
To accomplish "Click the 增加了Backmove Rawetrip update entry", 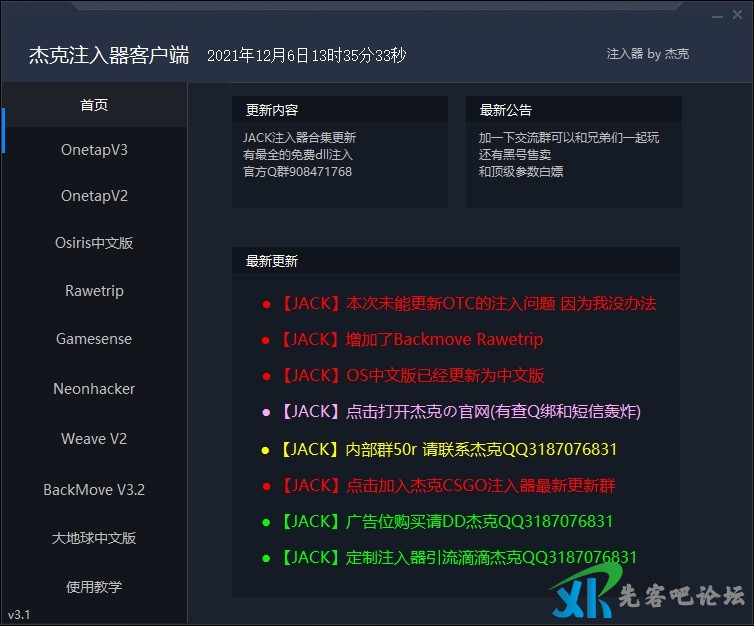I will [411, 340].
